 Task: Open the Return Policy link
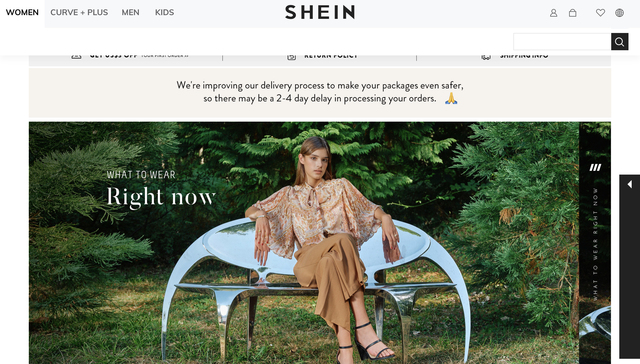331,56
